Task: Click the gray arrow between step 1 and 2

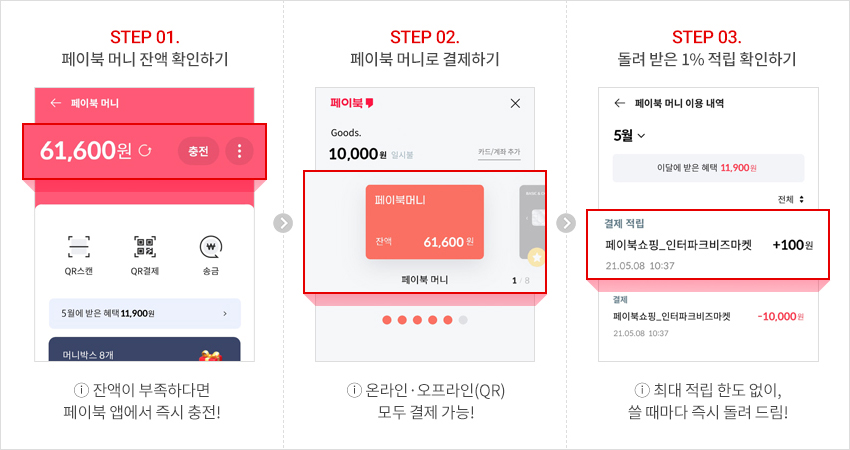Action: pos(283,223)
